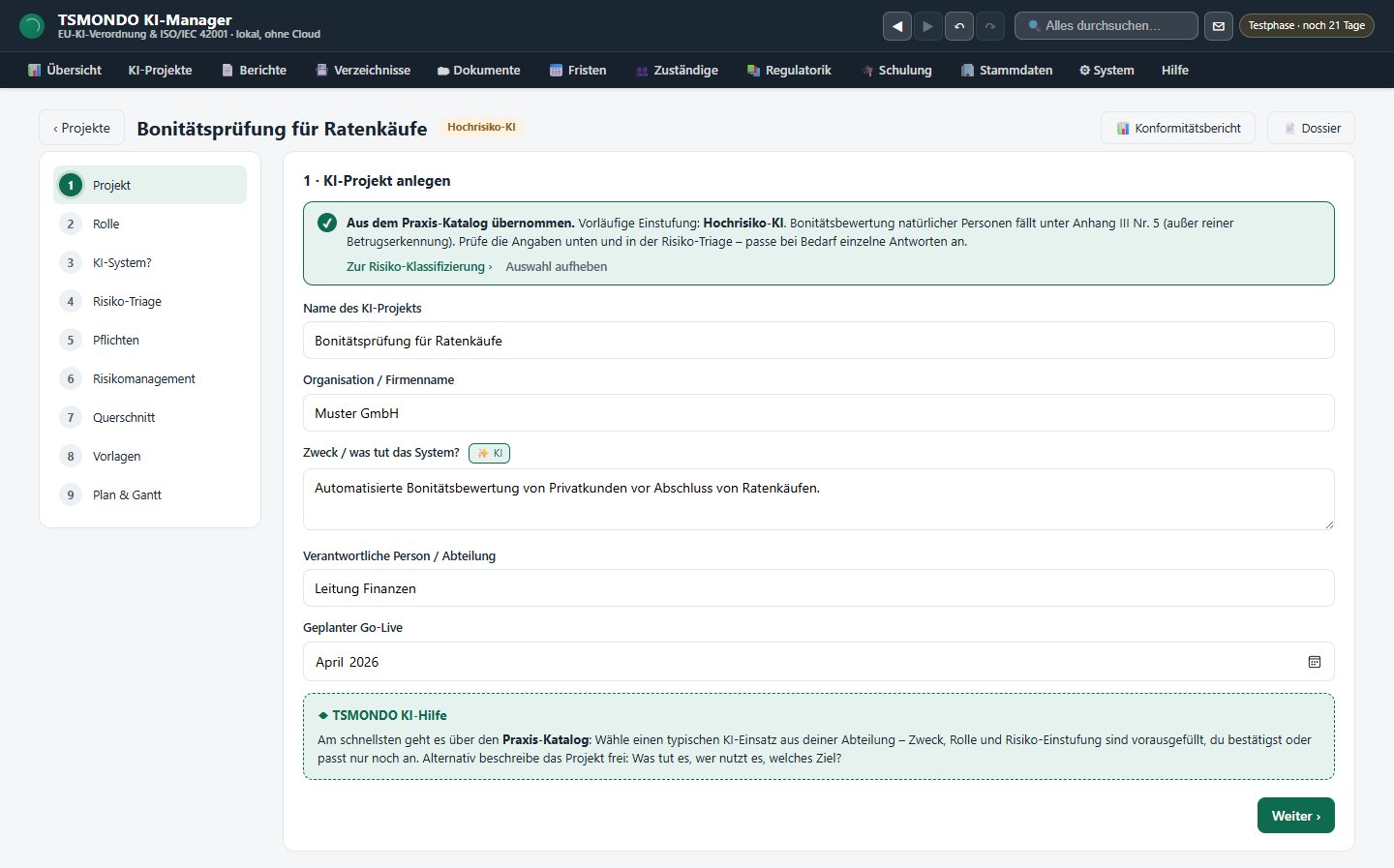The image size is (1394, 868).
Task: Open the mail envelope icon
Action: (1219, 26)
